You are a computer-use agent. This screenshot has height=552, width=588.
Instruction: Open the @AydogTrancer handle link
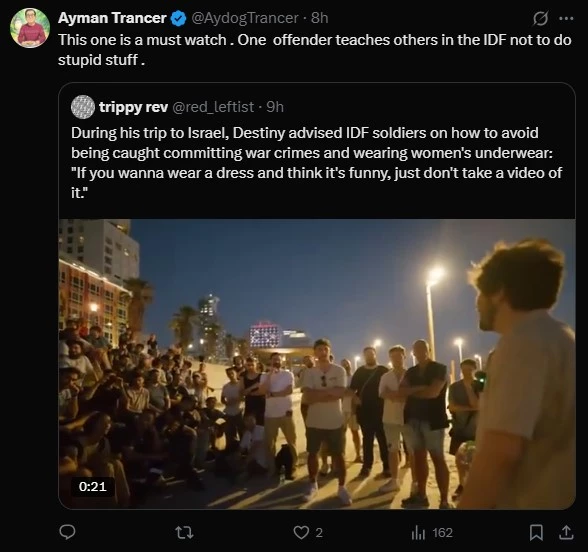coord(245,18)
